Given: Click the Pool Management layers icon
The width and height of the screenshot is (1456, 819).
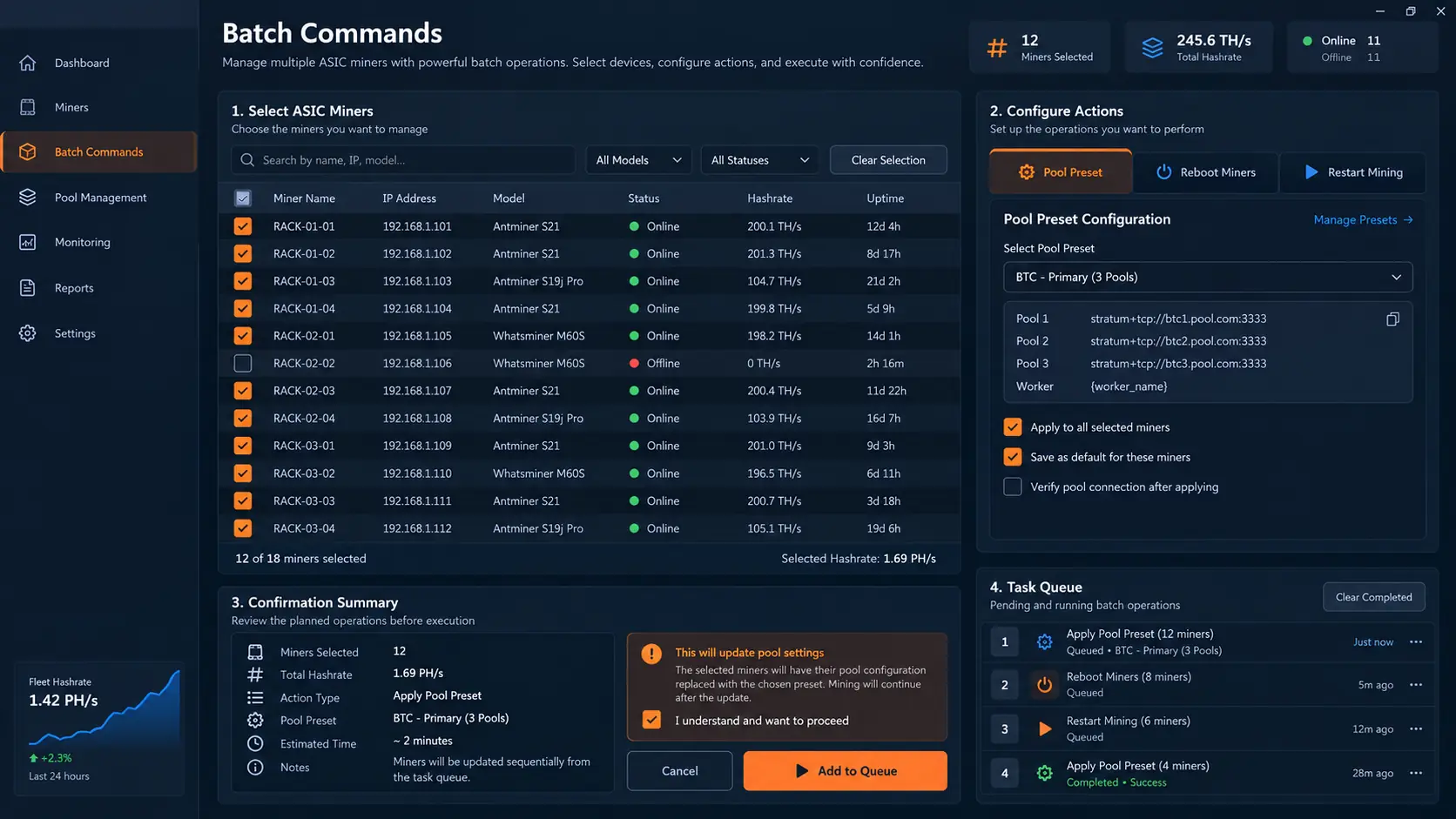Looking at the screenshot, I should (28, 198).
